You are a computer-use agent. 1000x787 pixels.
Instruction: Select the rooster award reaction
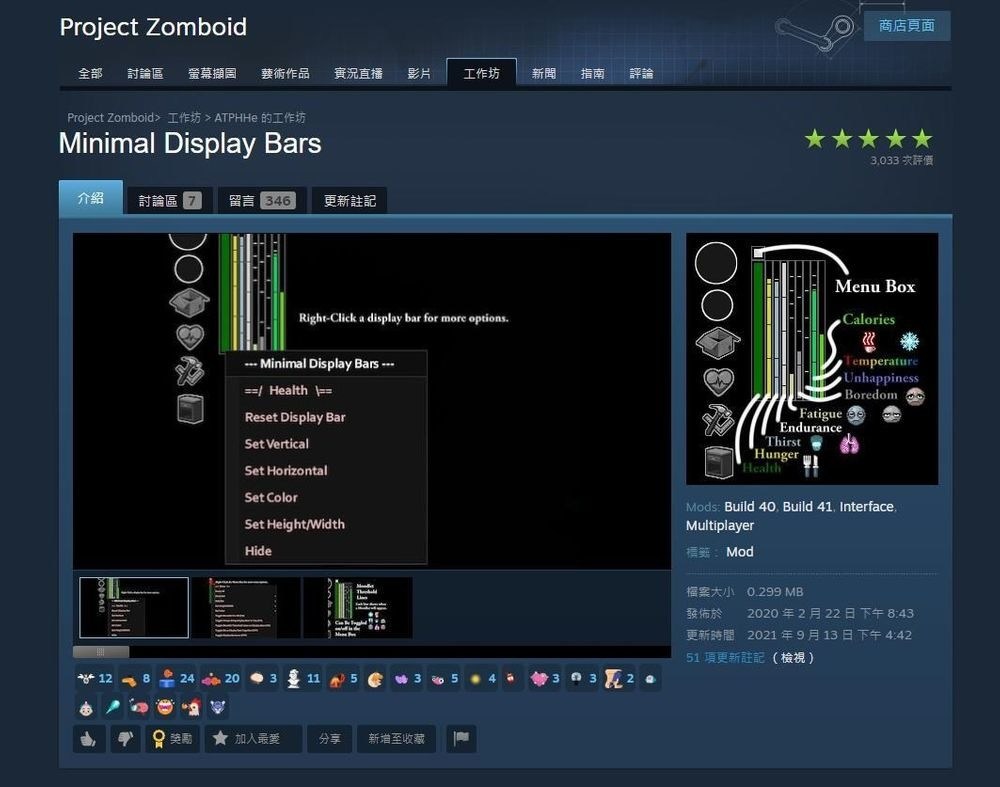pos(191,707)
